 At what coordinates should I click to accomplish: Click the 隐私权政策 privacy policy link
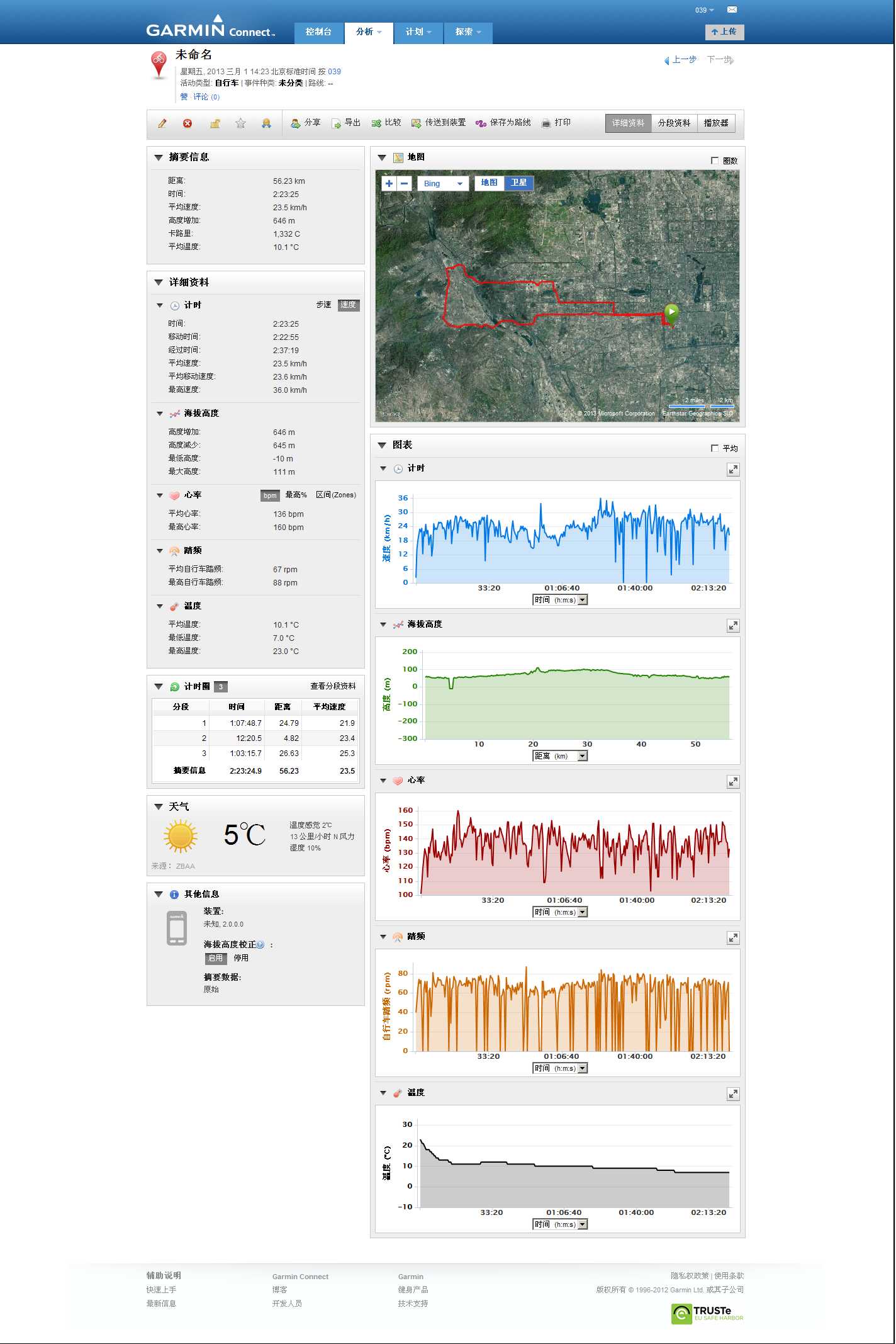click(690, 1275)
